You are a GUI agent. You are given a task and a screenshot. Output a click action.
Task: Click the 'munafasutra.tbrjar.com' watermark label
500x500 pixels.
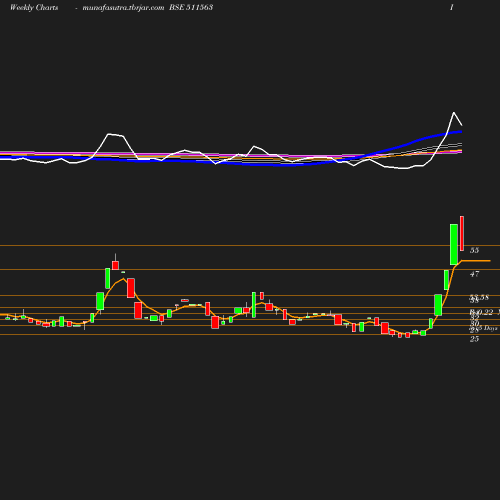(123, 8)
